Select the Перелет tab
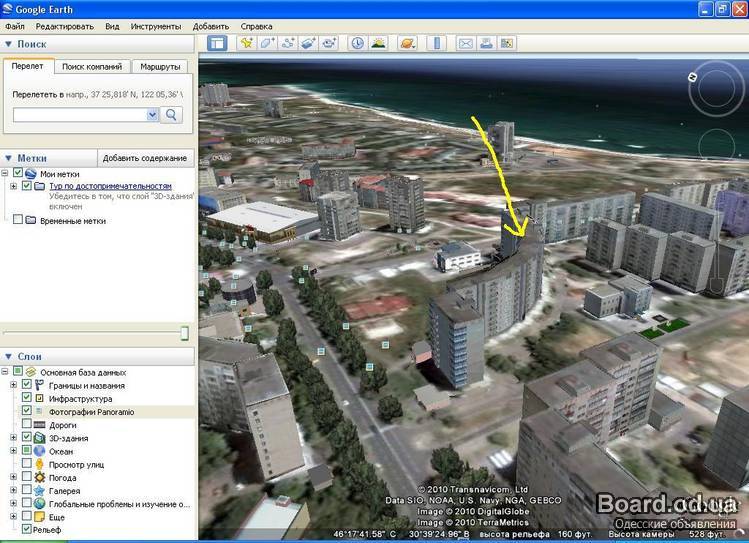This screenshot has width=749, height=543. (x=27, y=66)
